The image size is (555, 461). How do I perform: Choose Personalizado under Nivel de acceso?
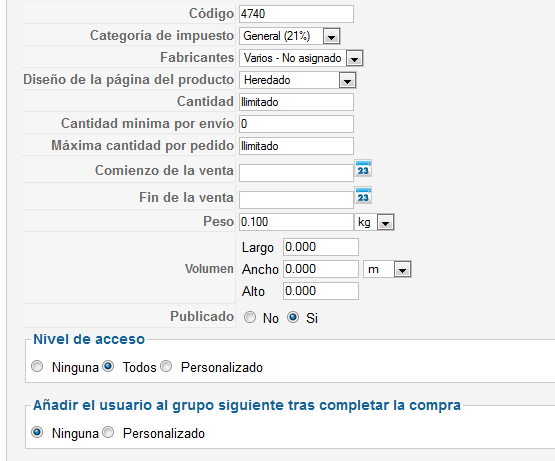coord(166,366)
